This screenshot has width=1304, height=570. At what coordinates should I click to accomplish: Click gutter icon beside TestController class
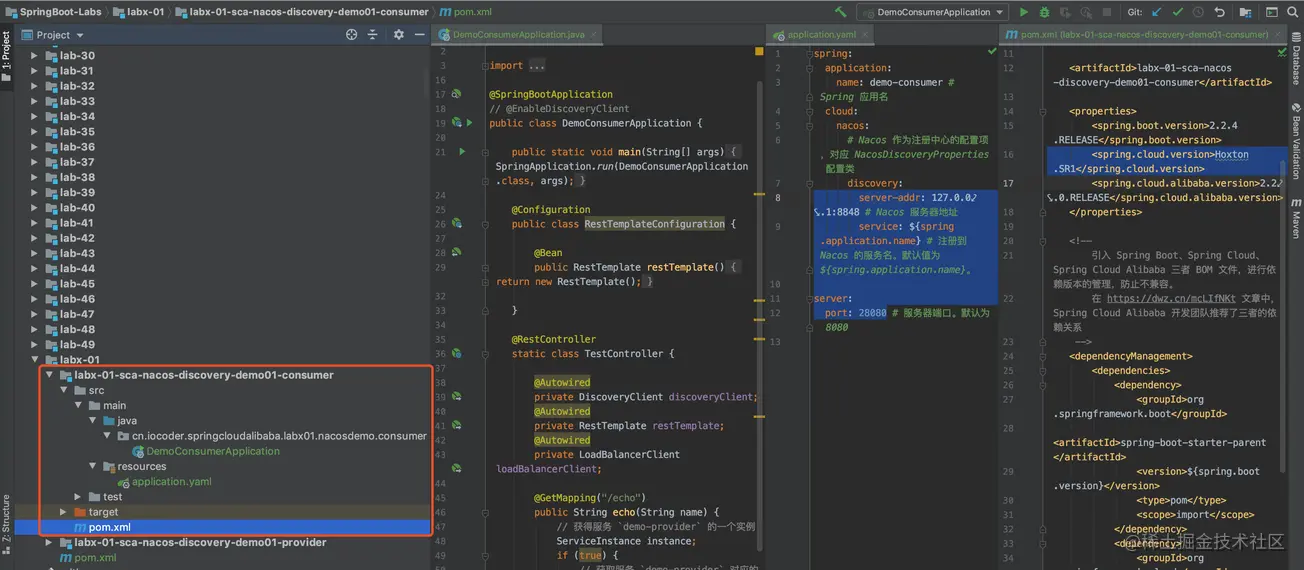pos(456,353)
